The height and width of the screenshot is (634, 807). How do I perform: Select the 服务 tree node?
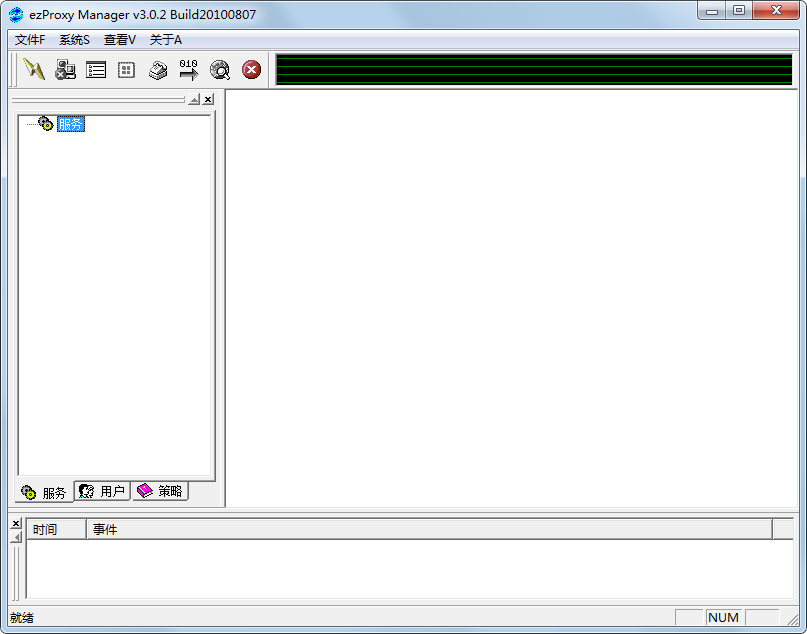71,124
